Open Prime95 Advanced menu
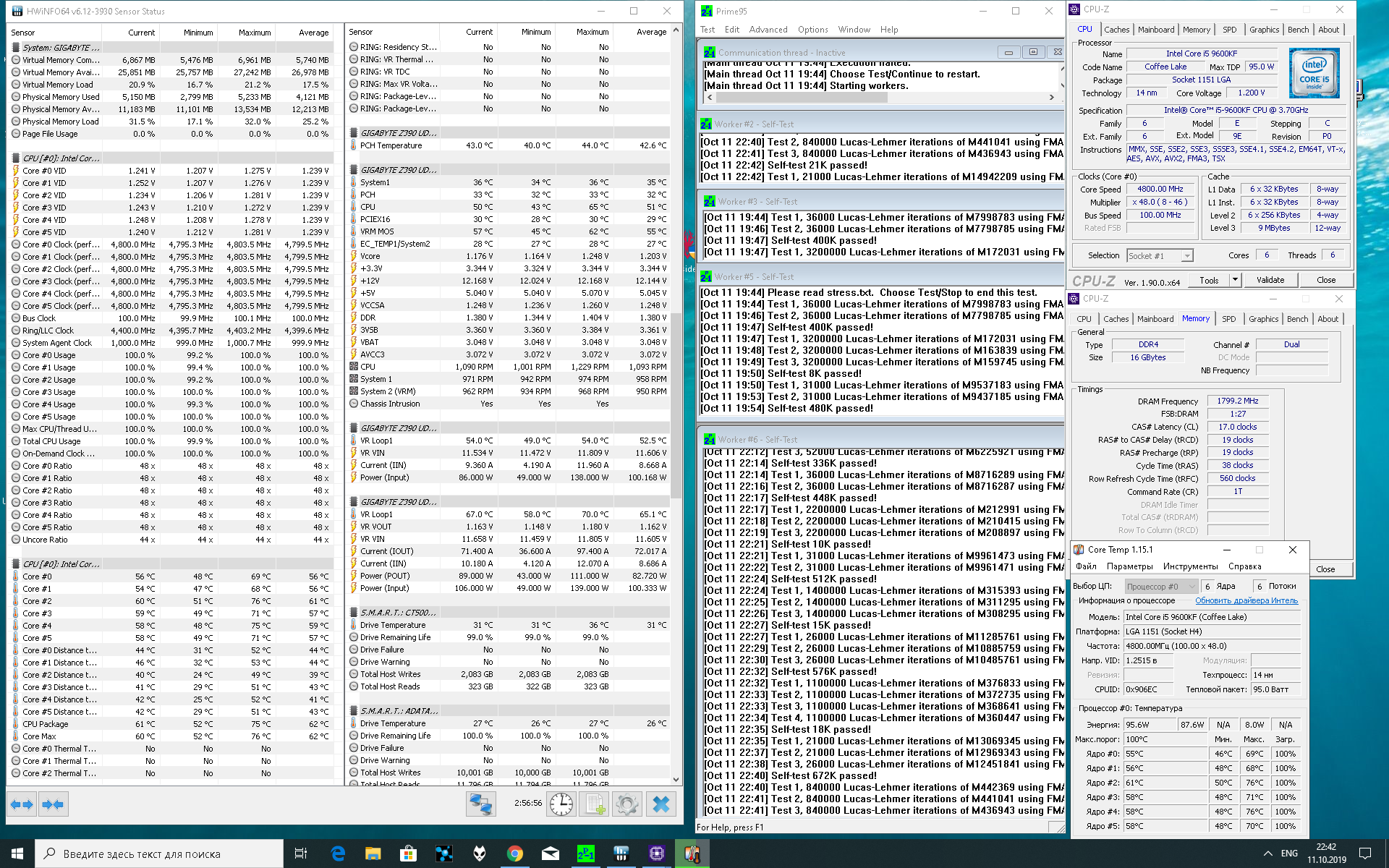Screen dimensions: 1389x868 click(768, 30)
